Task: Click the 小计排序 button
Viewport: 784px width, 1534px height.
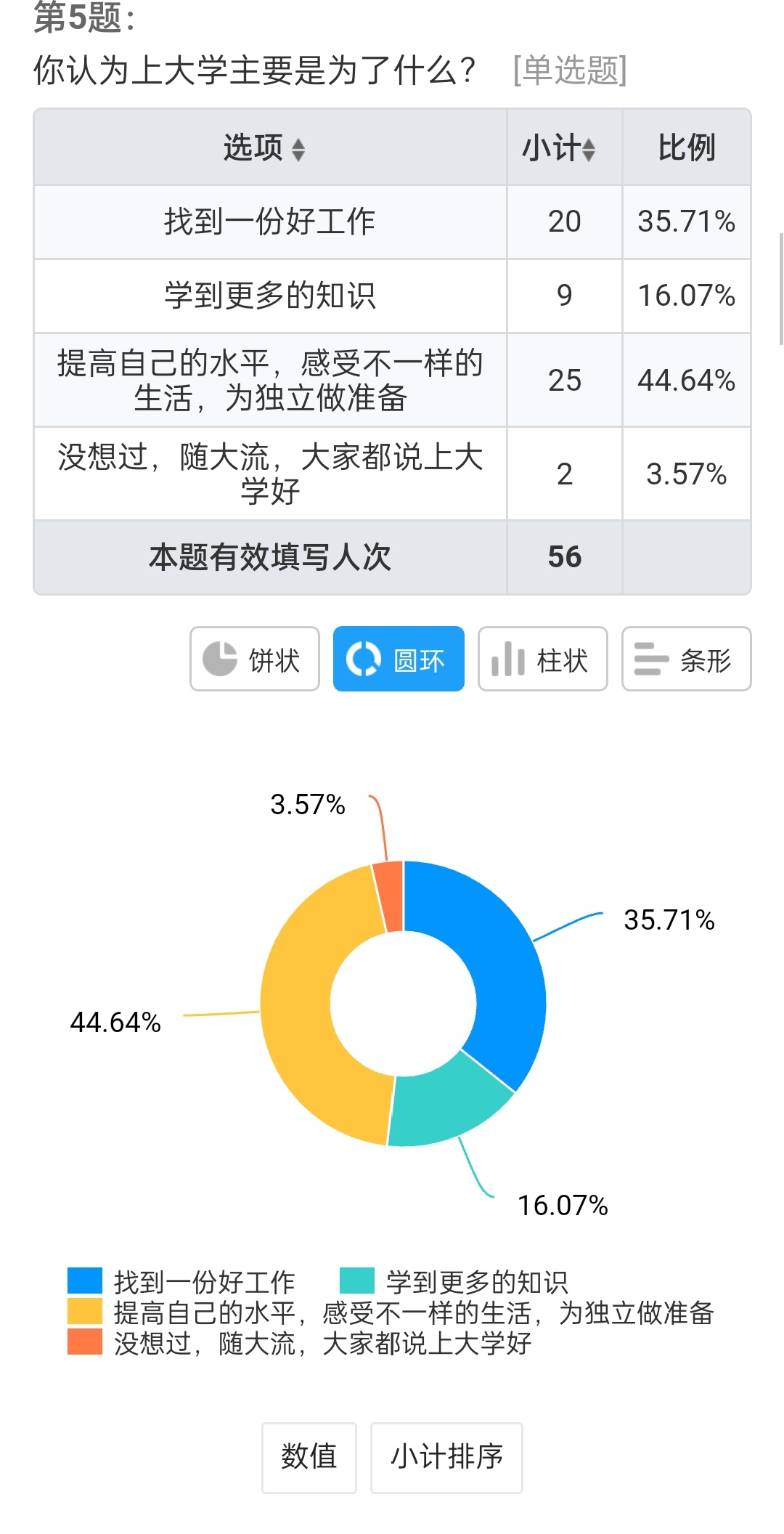Action: [446, 1457]
